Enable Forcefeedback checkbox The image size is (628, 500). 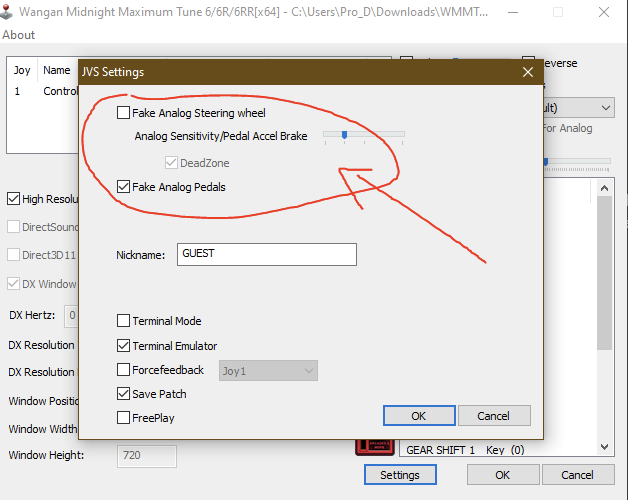tap(123, 369)
